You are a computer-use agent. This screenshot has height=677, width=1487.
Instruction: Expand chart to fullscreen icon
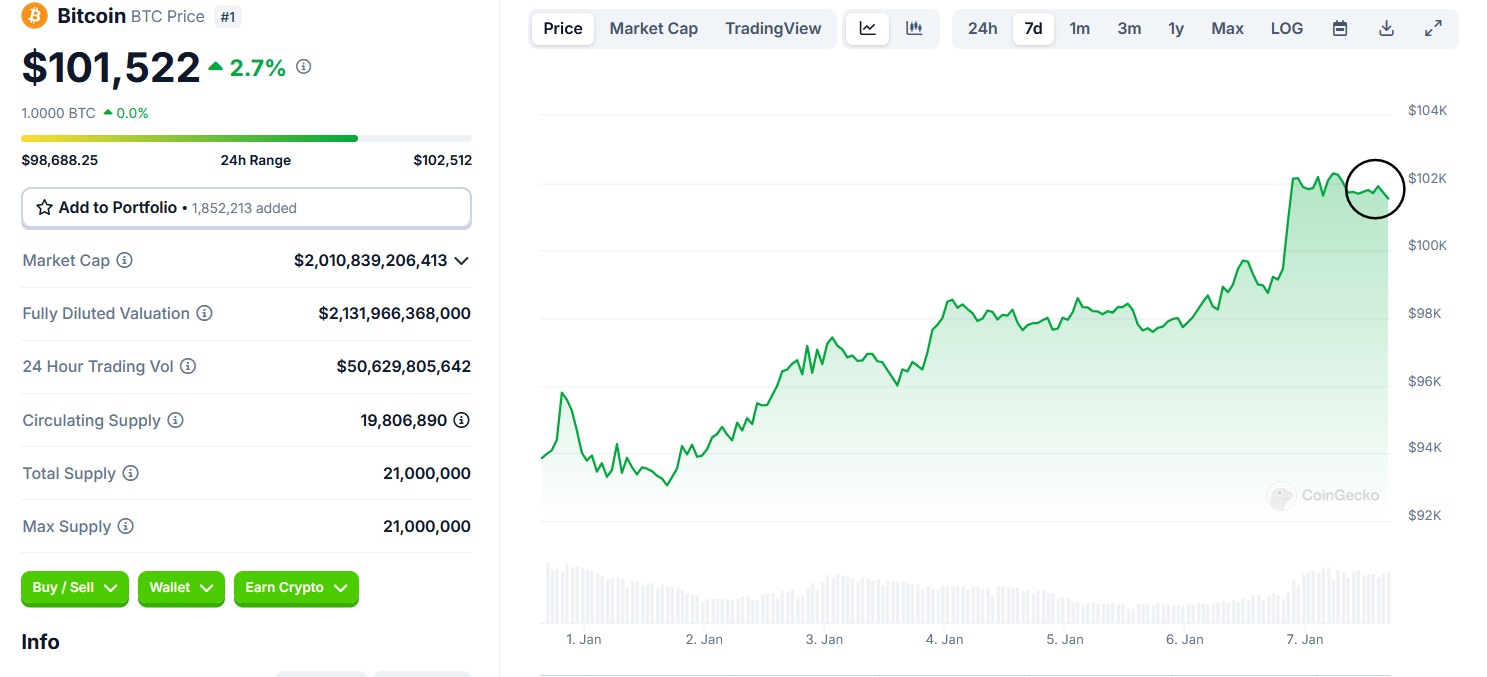(x=1433, y=29)
